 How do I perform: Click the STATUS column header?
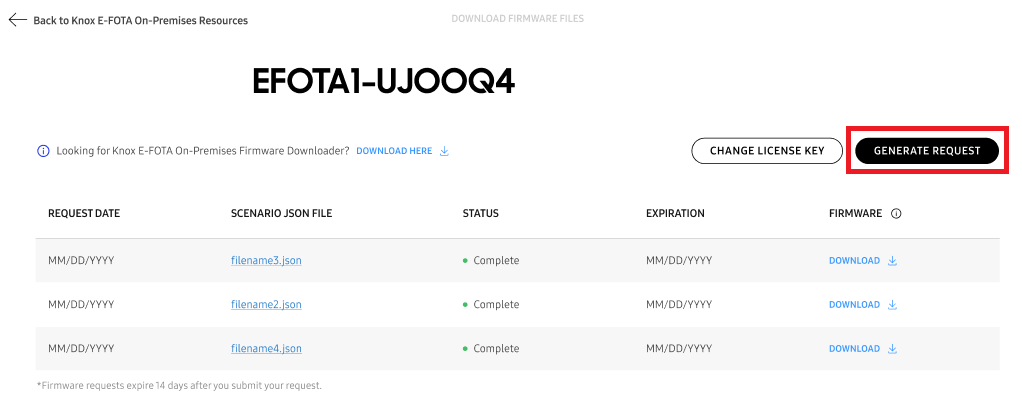[480, 214]
